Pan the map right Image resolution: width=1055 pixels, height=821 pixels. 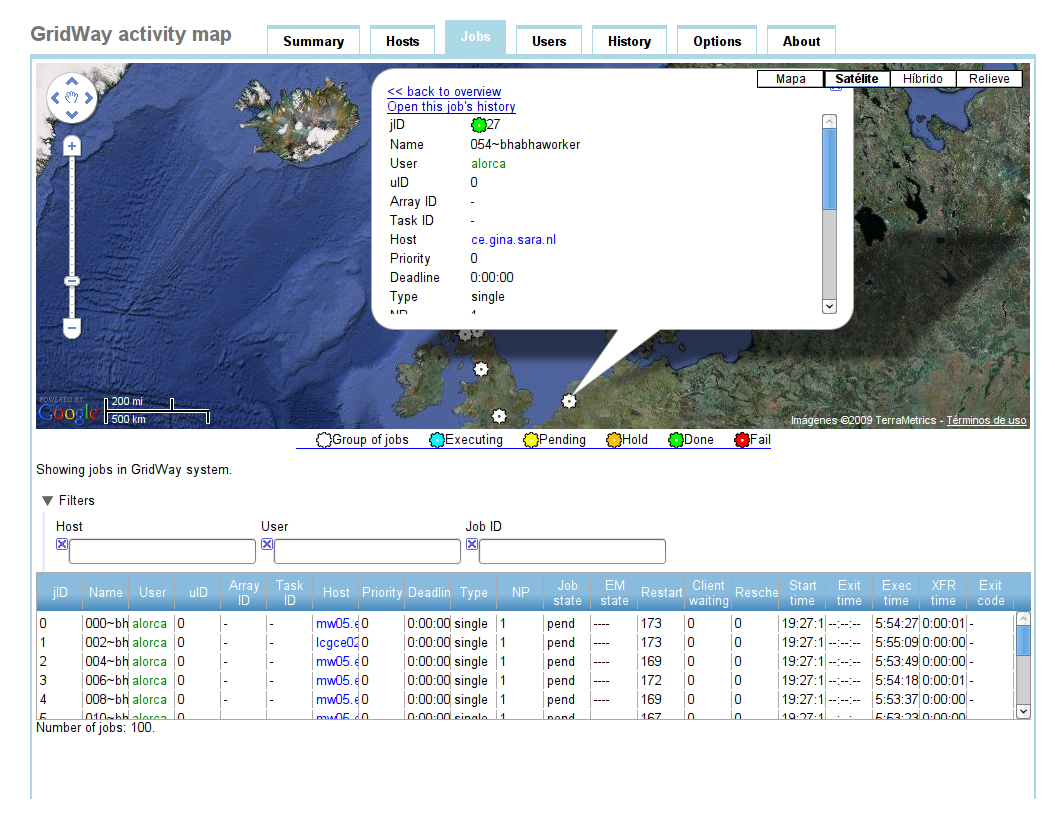[x=88, y=98]
